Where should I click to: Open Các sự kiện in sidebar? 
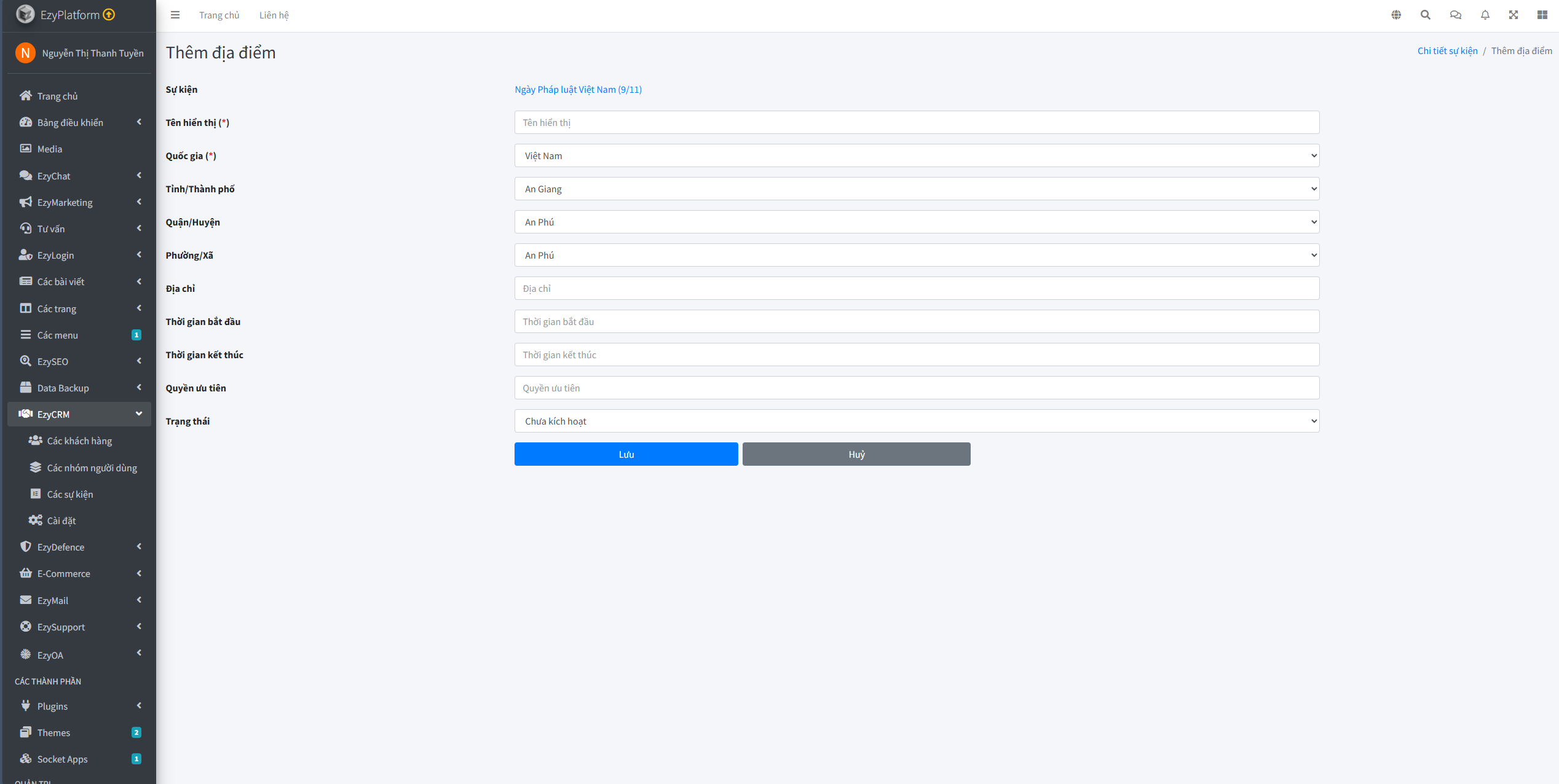point(70,494)
